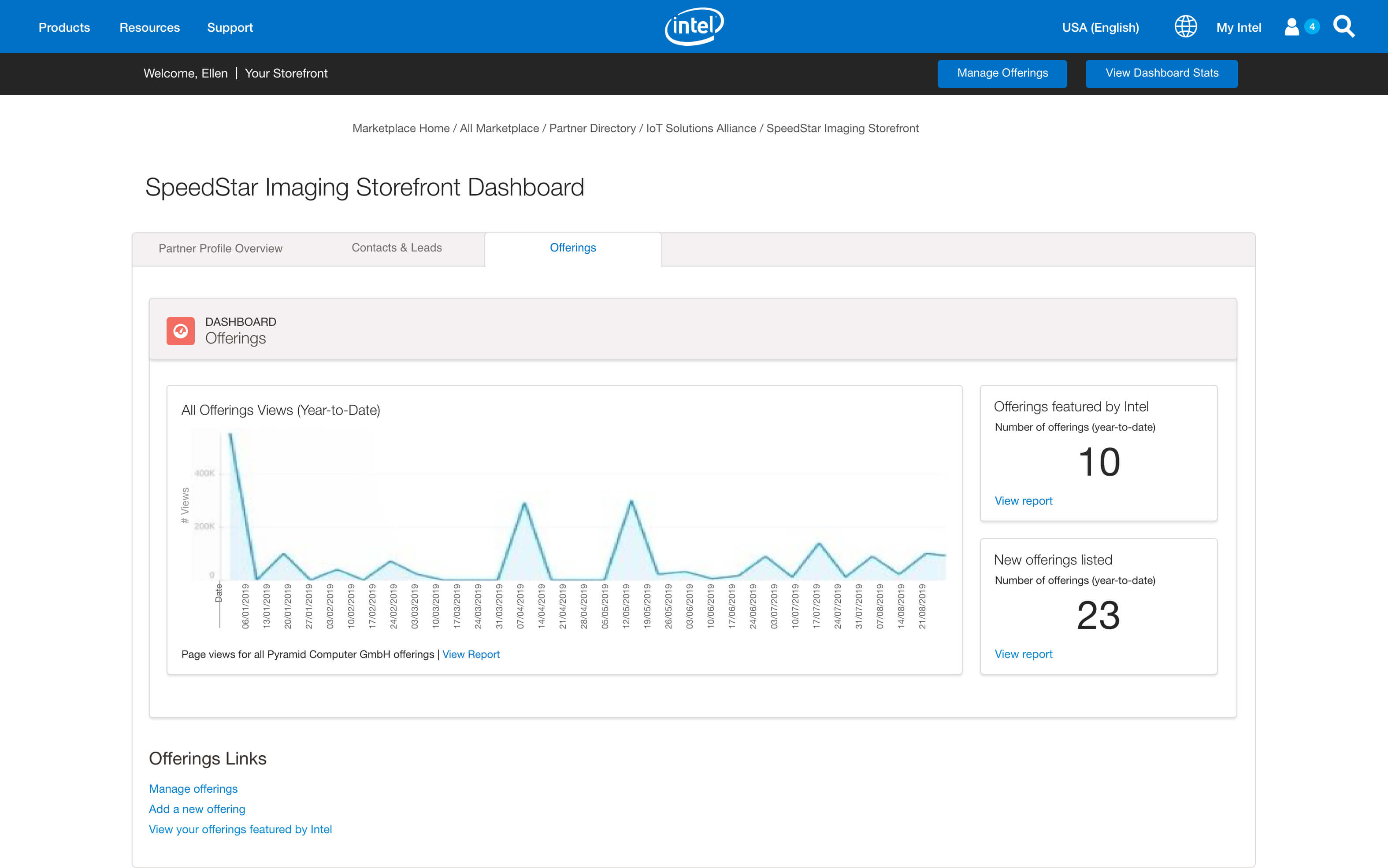Image resolution: width=1388 pixels, height=868 pixels.
Task: Select USA (English) region
Action: 1100,28
